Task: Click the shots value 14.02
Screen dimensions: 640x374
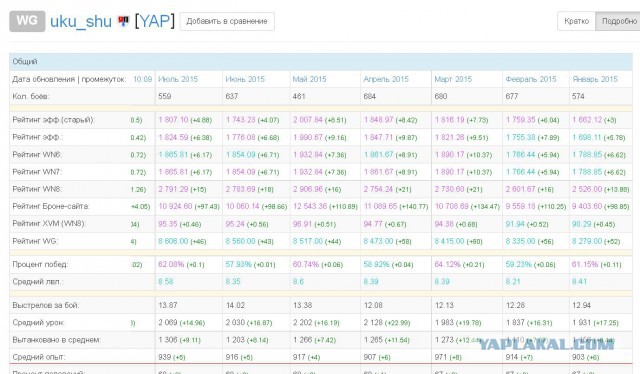Action: pos(235,305)
